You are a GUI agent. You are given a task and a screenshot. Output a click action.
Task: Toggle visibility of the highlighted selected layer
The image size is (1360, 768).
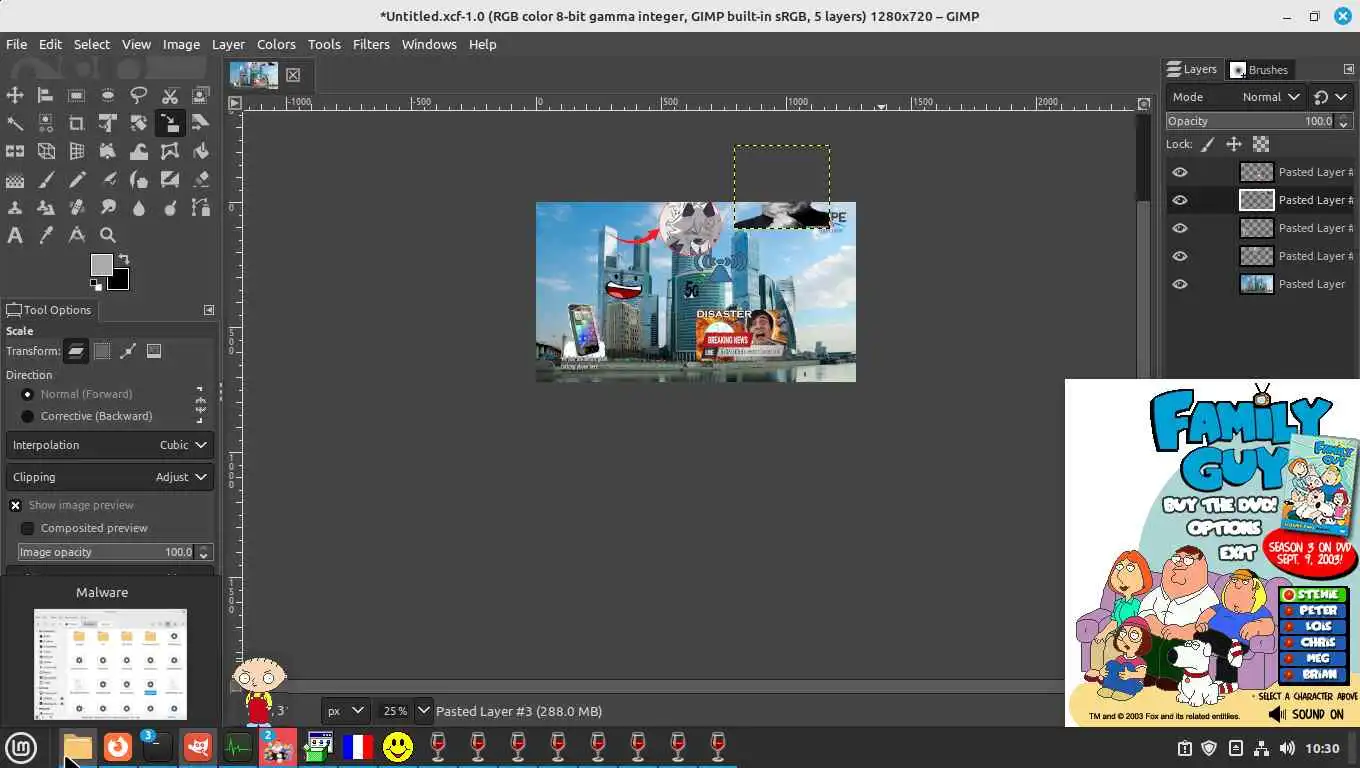1180,200
